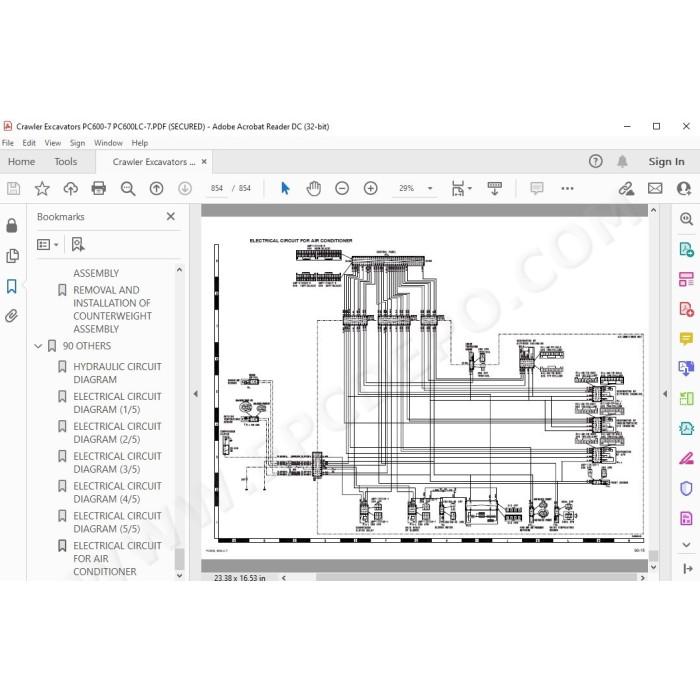
Task: Click the zoom out minus icon
Action: pyautogui.click(x=342, y=188)
